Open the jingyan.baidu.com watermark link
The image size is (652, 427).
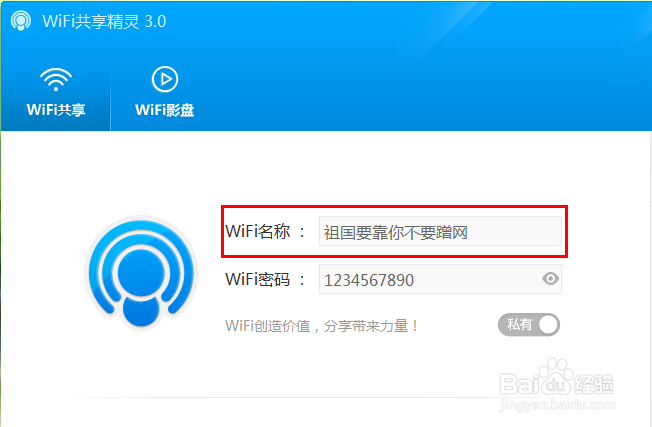pyautogui.click(x=557, y=404)
